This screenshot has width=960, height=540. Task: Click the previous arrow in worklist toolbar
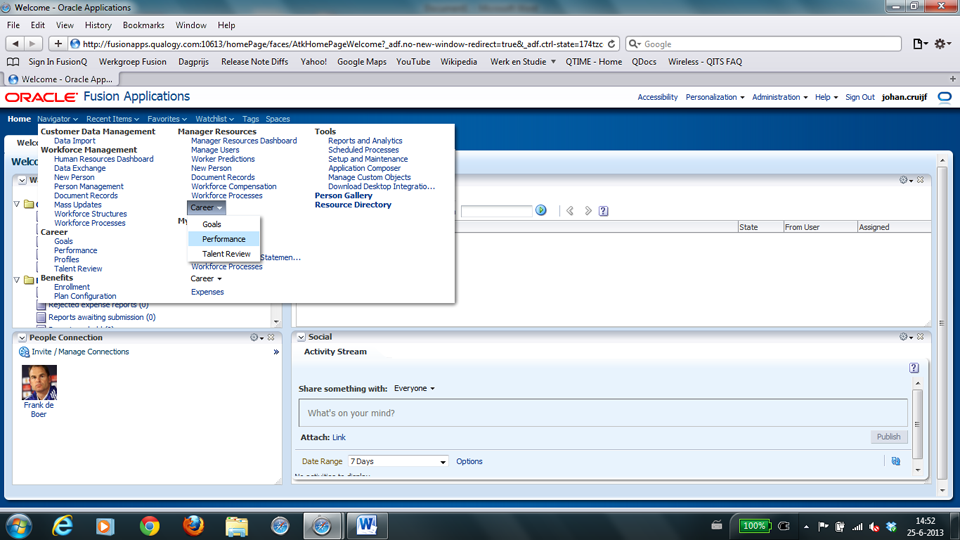[x=570, y=211]
